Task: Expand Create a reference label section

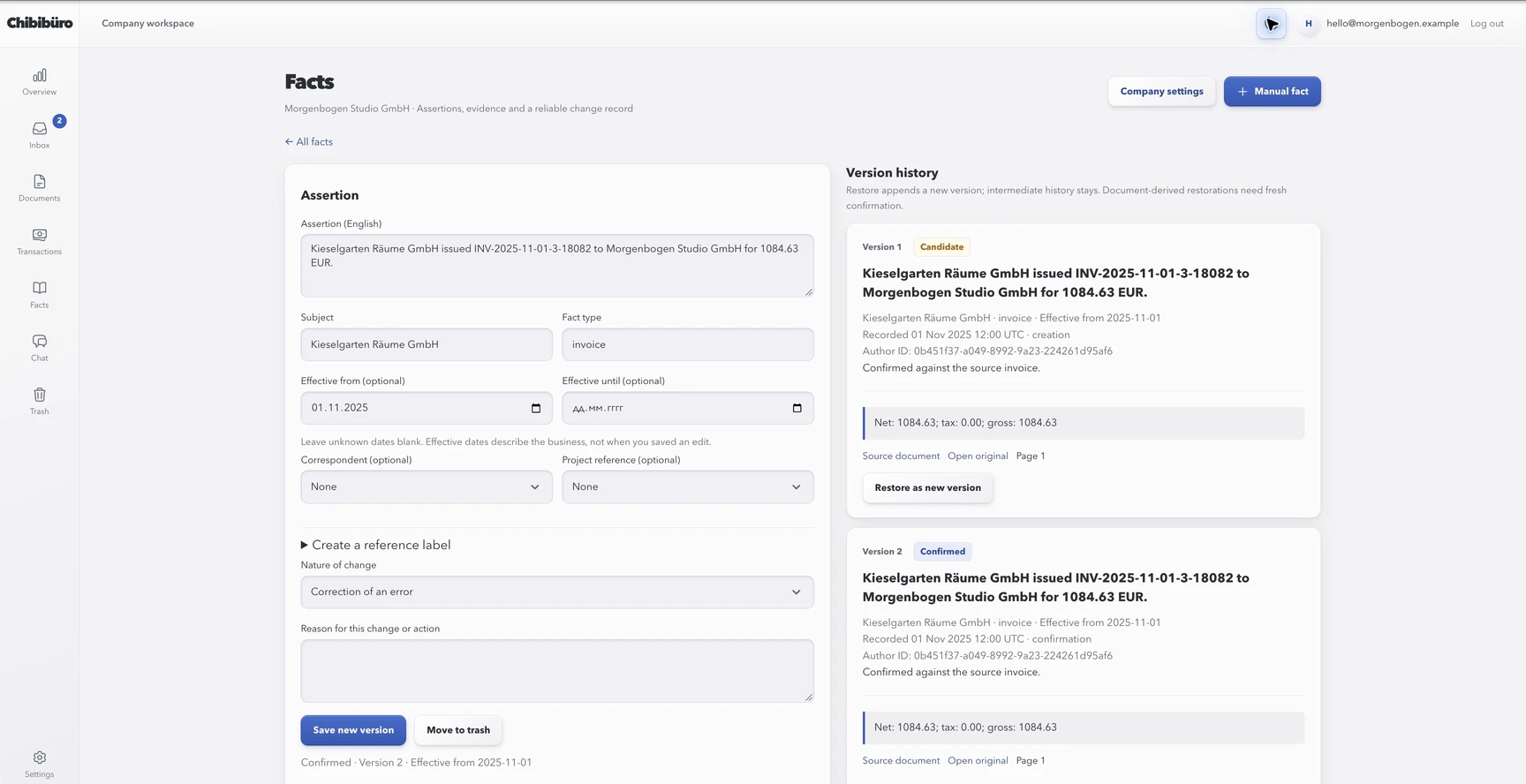Action: pyautogui.click(x=376, y=546)
